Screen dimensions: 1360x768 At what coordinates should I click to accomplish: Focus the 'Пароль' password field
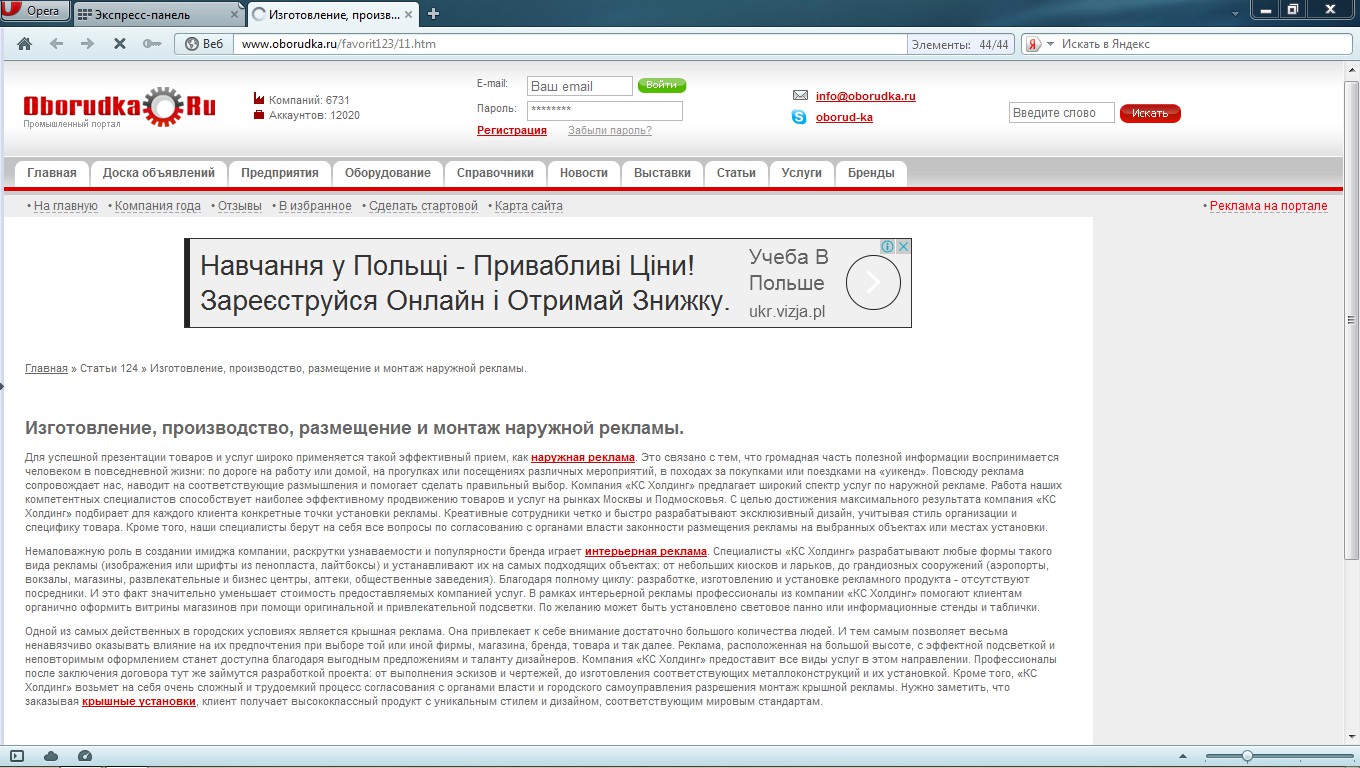tap(604, 111)
